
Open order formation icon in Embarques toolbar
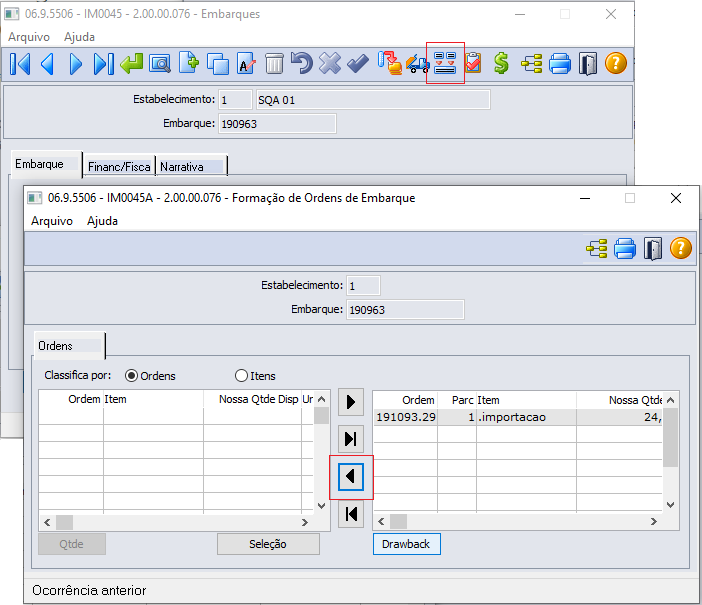click(x=445, y=63)
